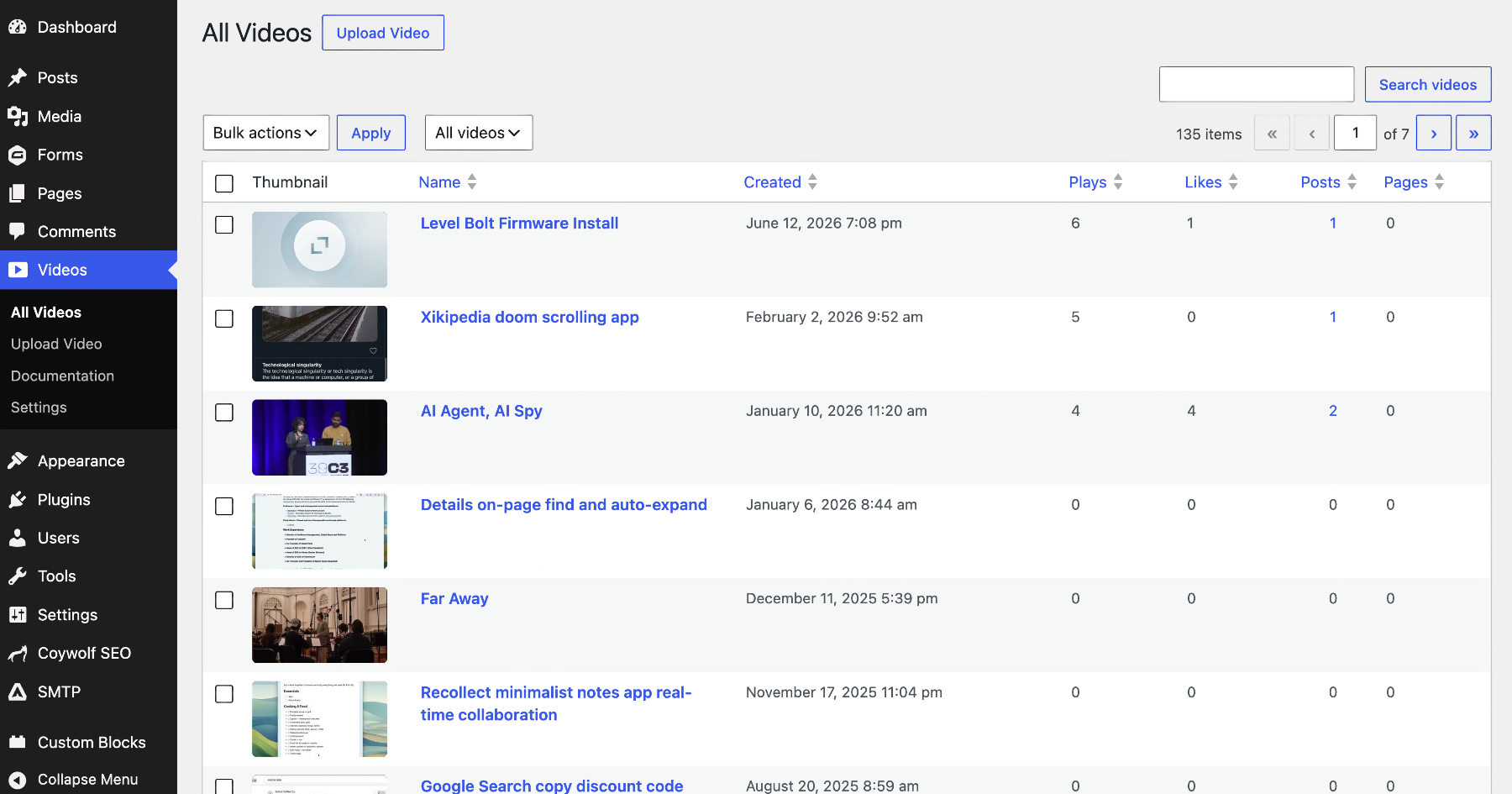Jump to last page of videos
The image size is (1512, 794).
click(1473, 133)
